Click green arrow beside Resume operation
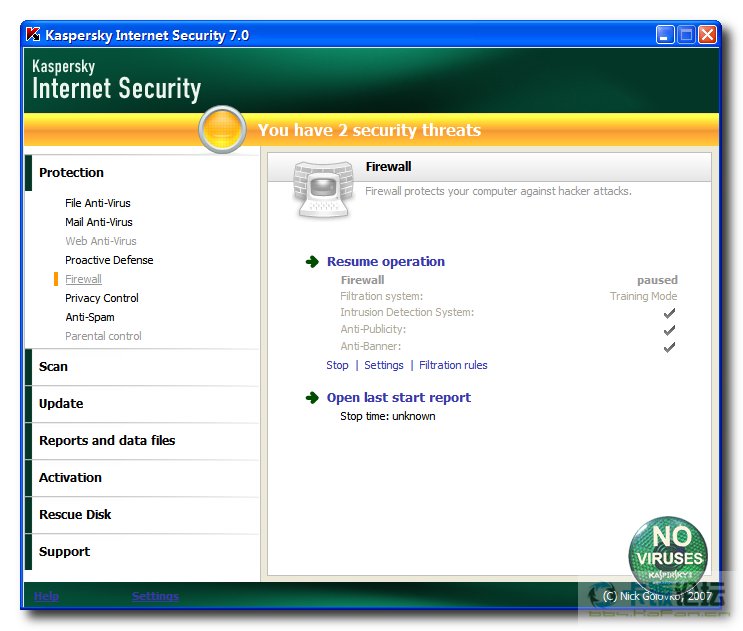743x631 pixels. (312, 261)
